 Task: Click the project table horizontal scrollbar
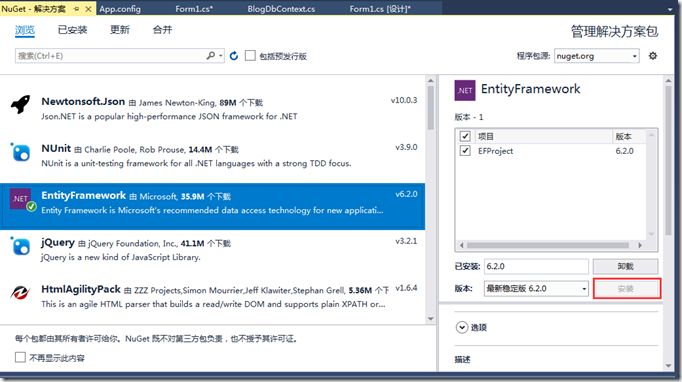point(548,245)
